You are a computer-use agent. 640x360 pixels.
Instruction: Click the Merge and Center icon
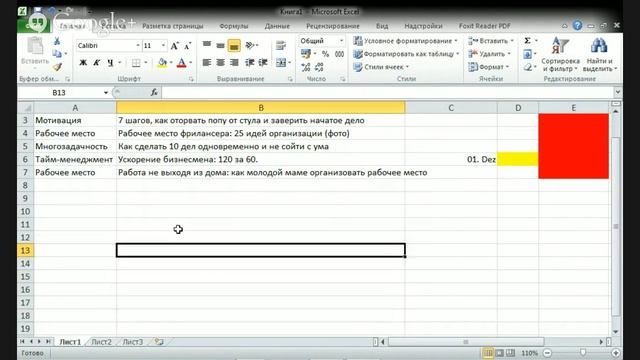point(281,63)
